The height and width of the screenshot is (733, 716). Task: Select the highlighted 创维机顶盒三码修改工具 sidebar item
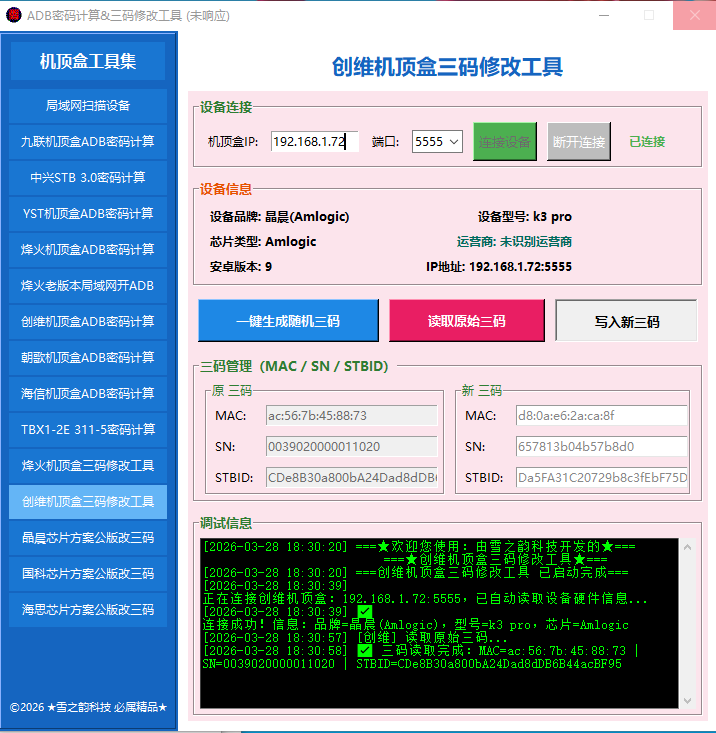coord(88,502)
